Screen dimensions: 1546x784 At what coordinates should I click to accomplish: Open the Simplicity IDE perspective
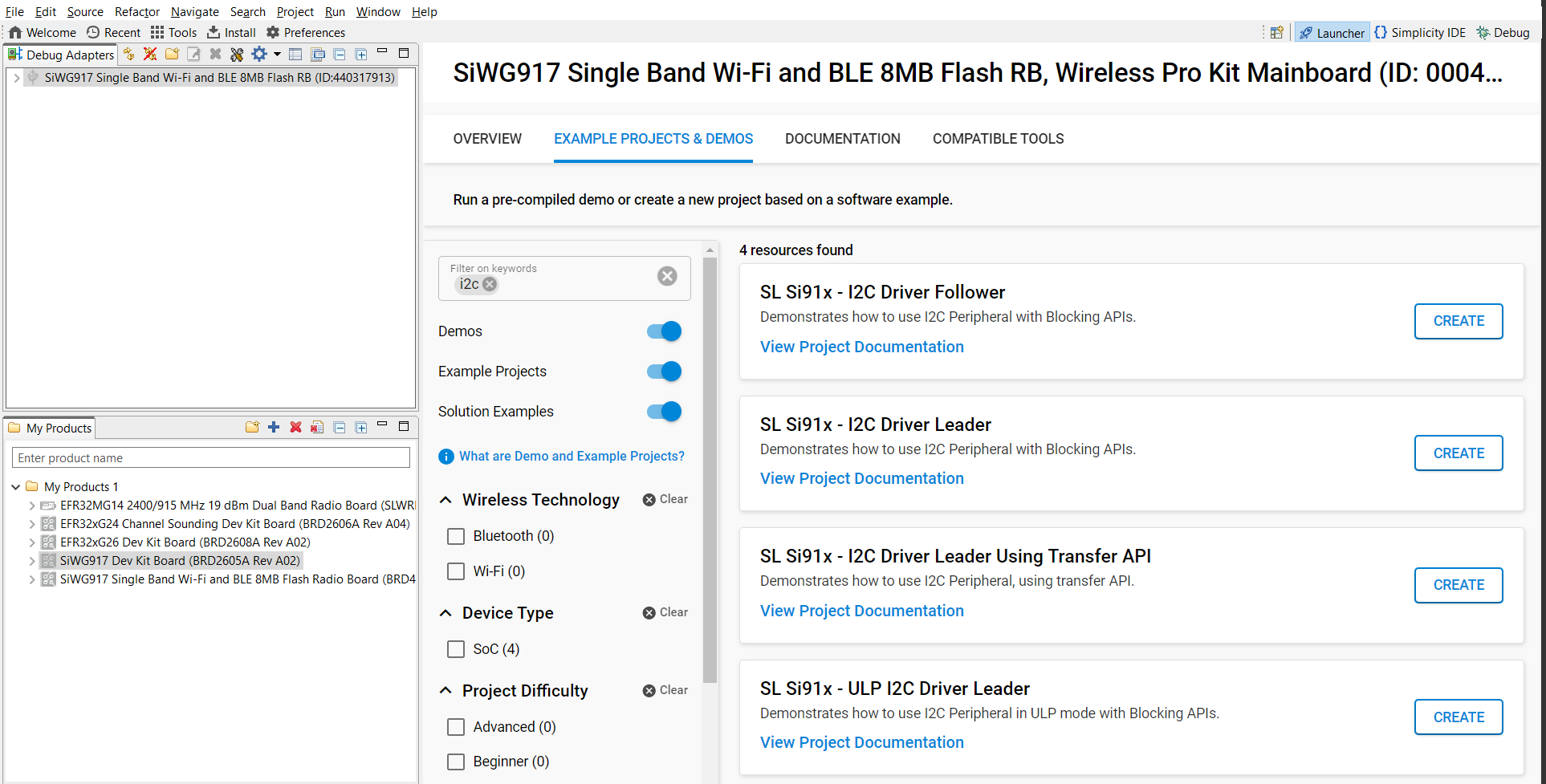pyautogui.click(x=1420, y=32)
